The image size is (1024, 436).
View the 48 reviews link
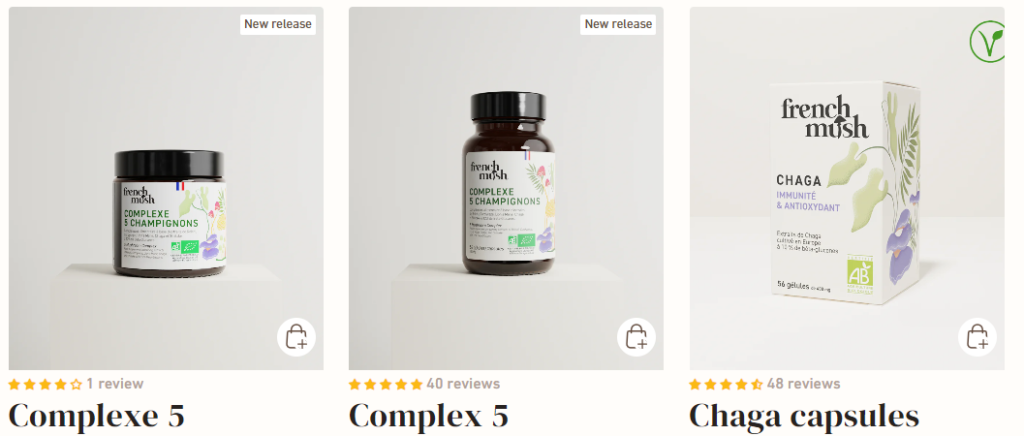[804, 384]
